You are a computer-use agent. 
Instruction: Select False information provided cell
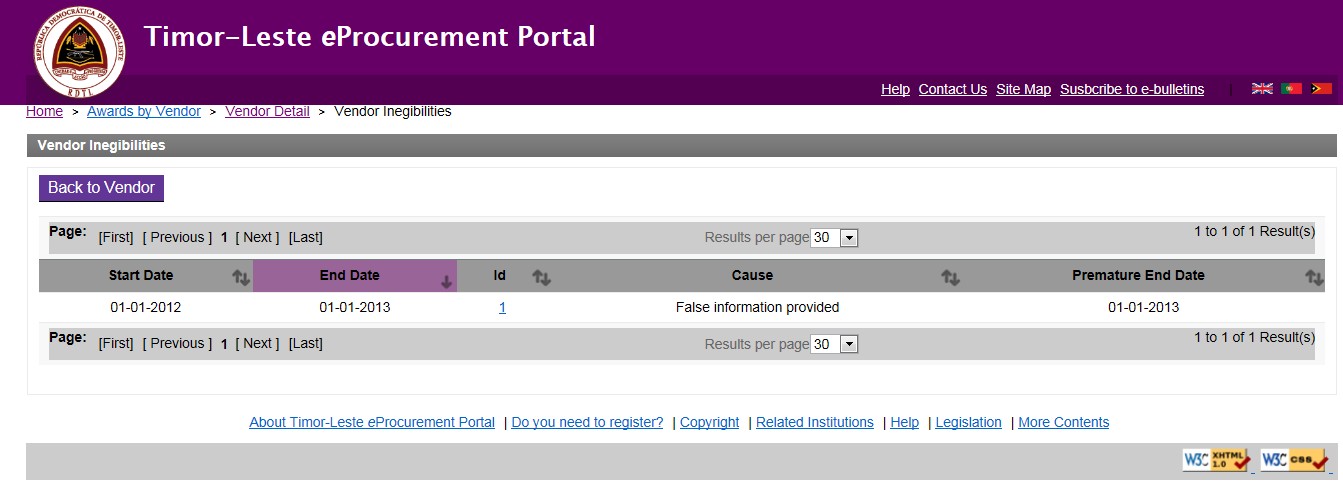click(757, 307)
